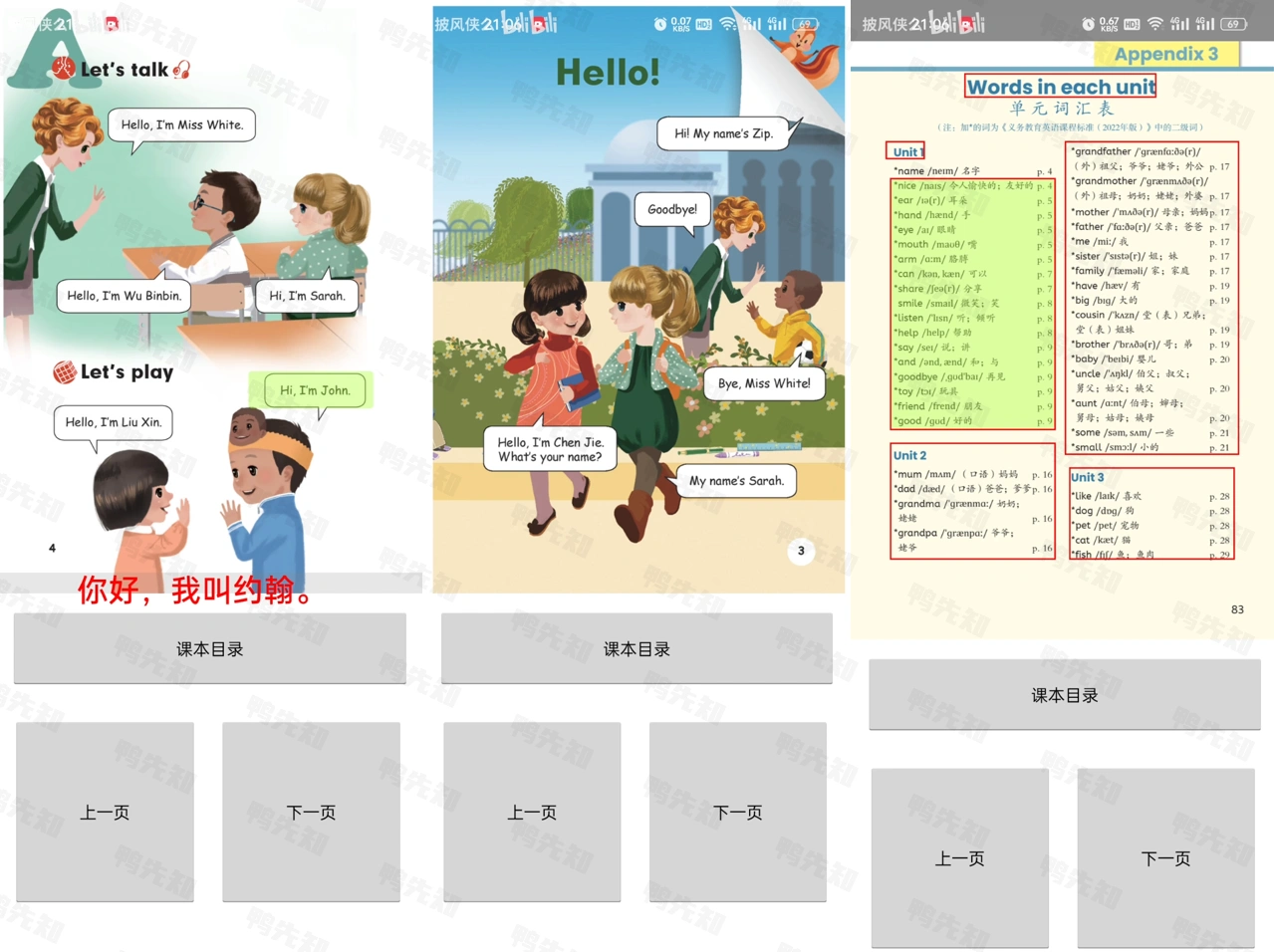
Task: Tap the alarm clock icon in right screen status bar
Action: (x=1088, y=24)
